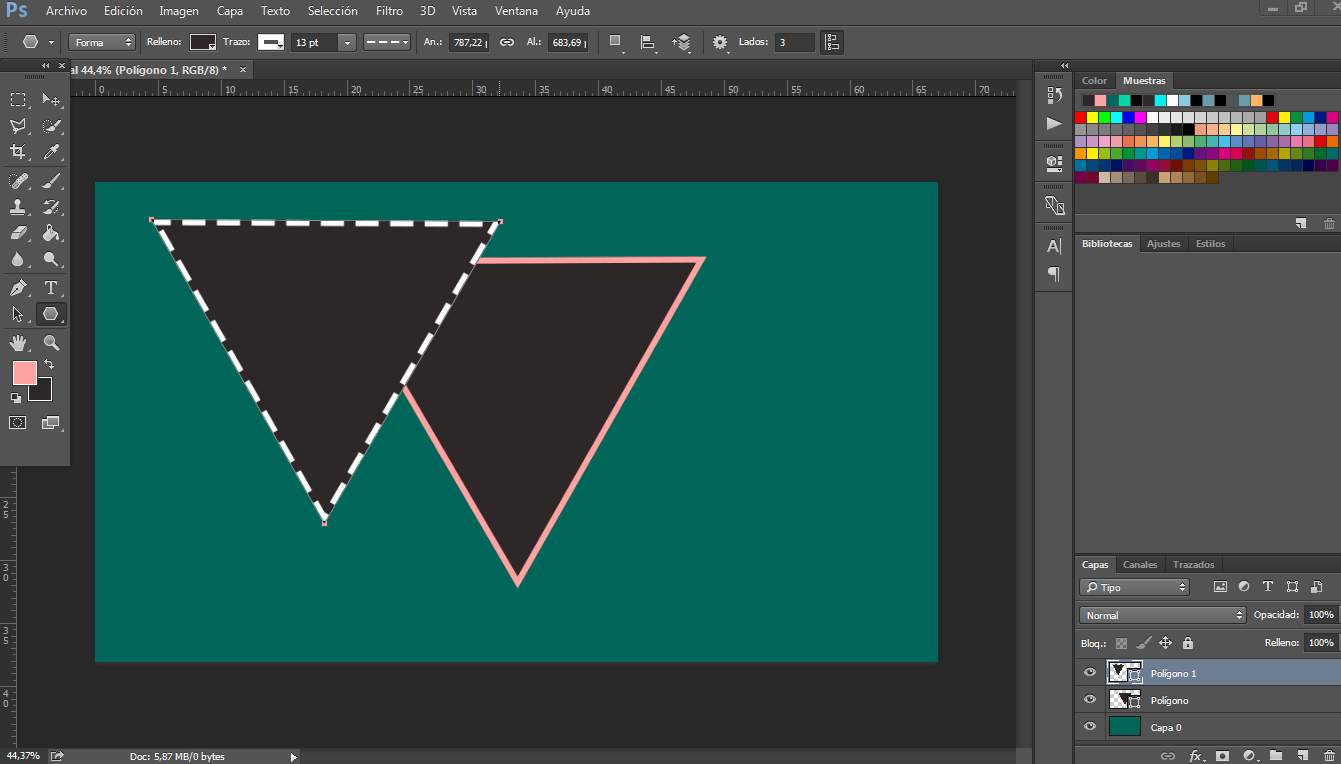Click the Lados sides input field
This screenshot has height=764, width=1341.
point(794,42)
